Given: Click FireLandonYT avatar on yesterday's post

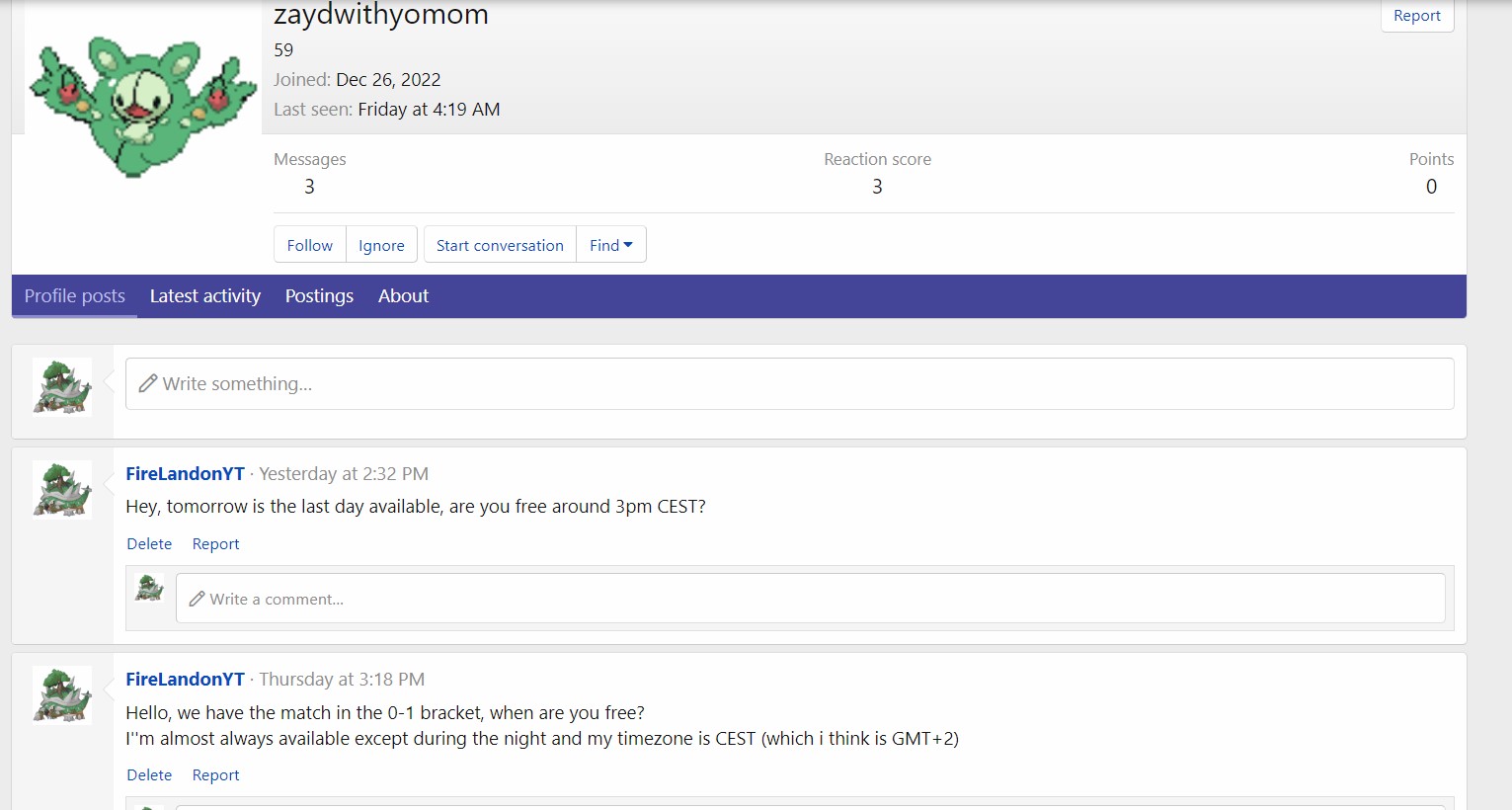Looking at the screenshot, I should (62, 490).
